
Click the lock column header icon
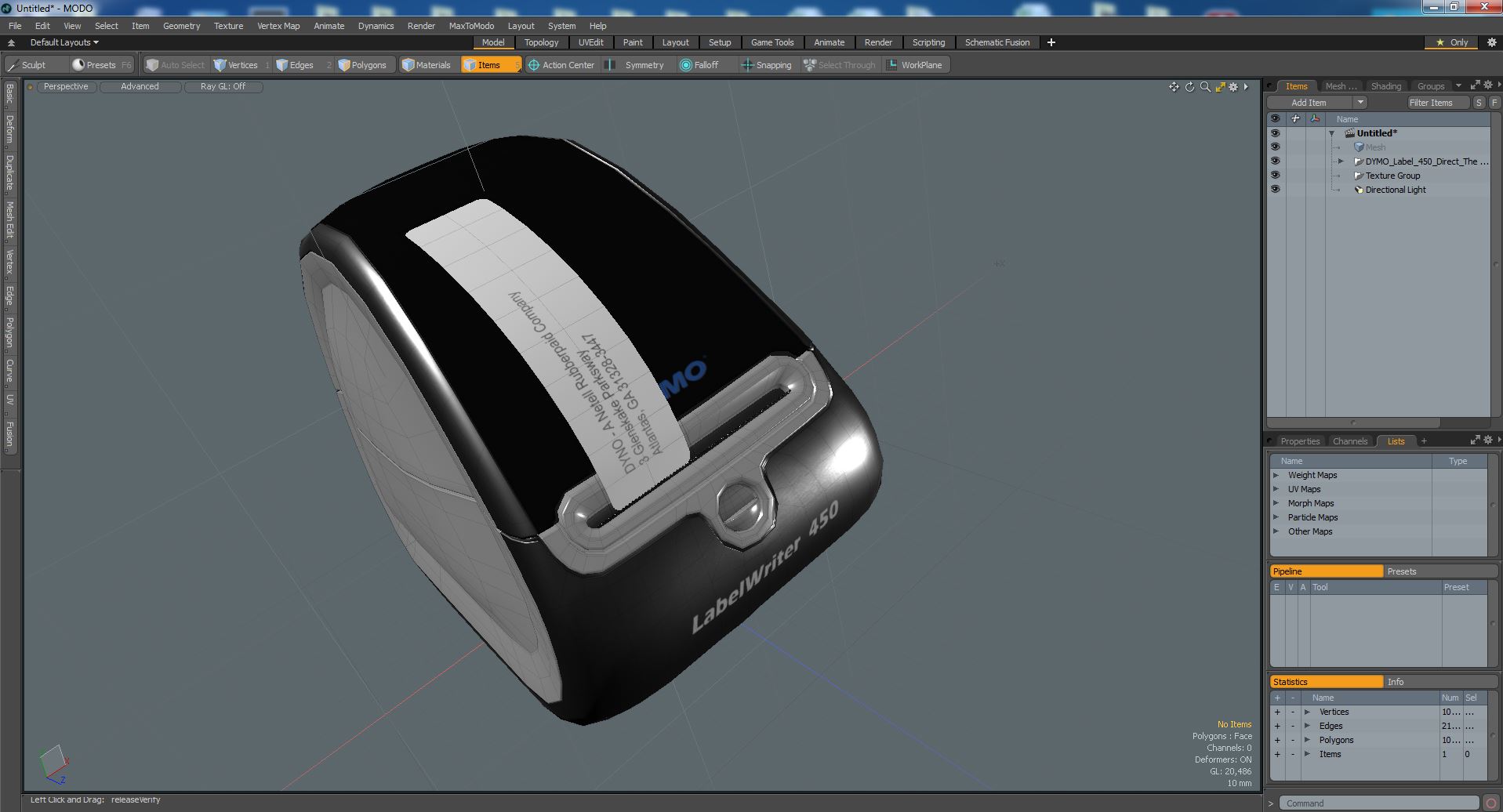1295,118
